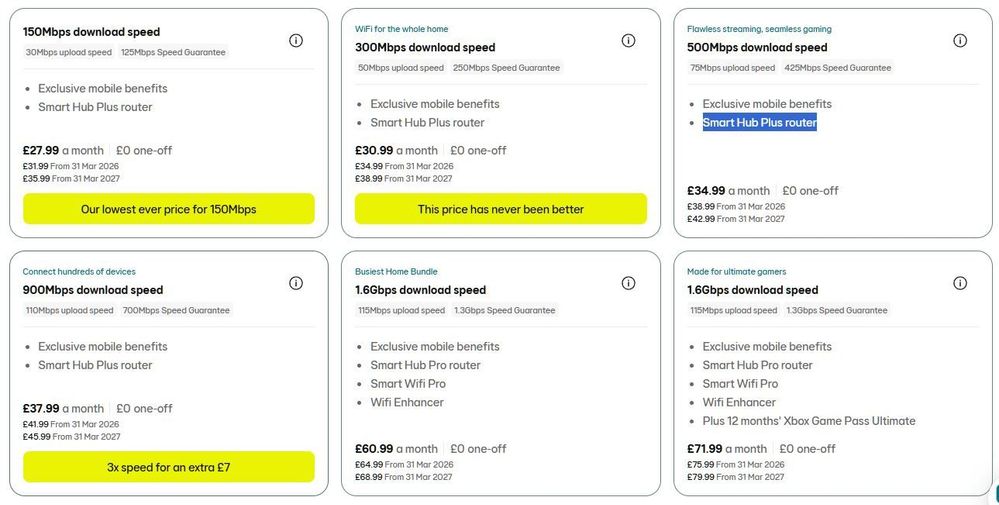The width and height of the screenshot is (999, 505).
Task: Select the 500Mbps download speed heading
Action: (x=757, y=47)
